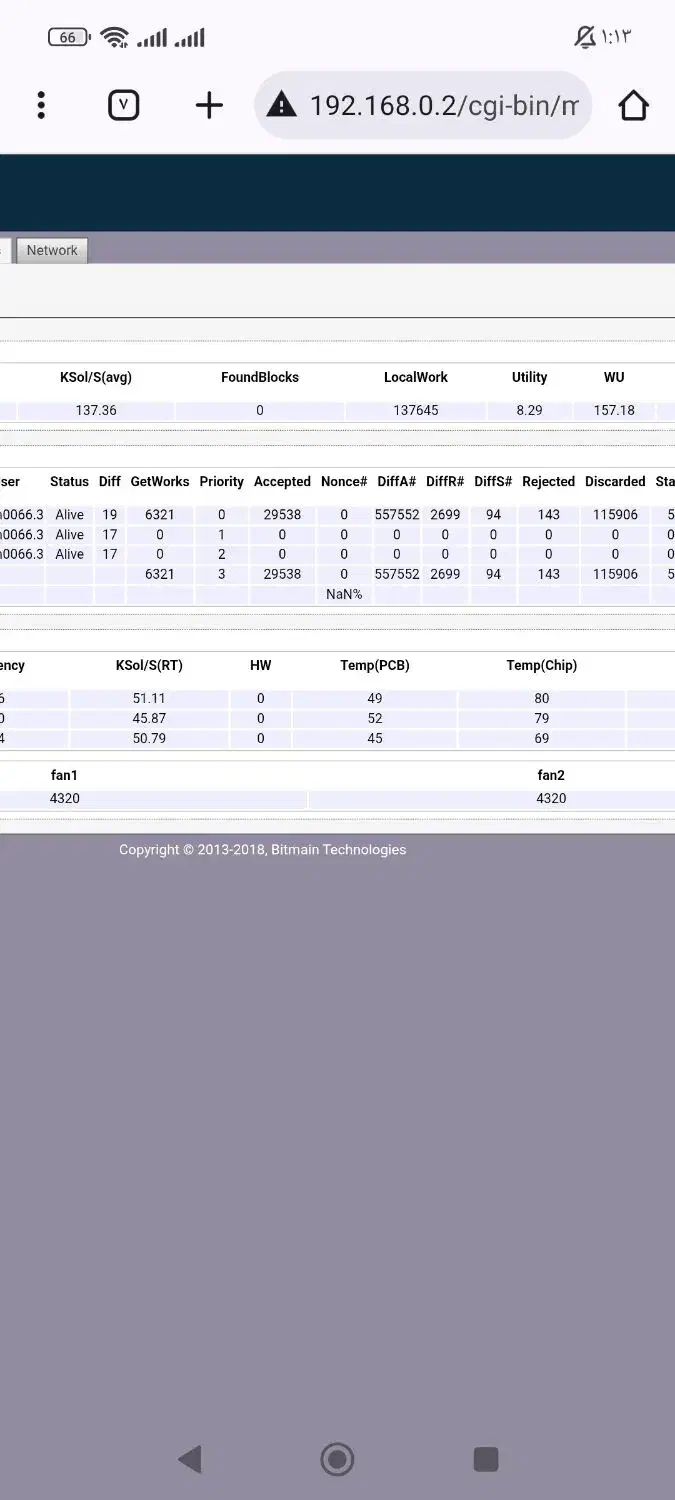Click the KSol/S(avg) value 137.36
This screenshot has width=675, height=1500.
point(96,411)
